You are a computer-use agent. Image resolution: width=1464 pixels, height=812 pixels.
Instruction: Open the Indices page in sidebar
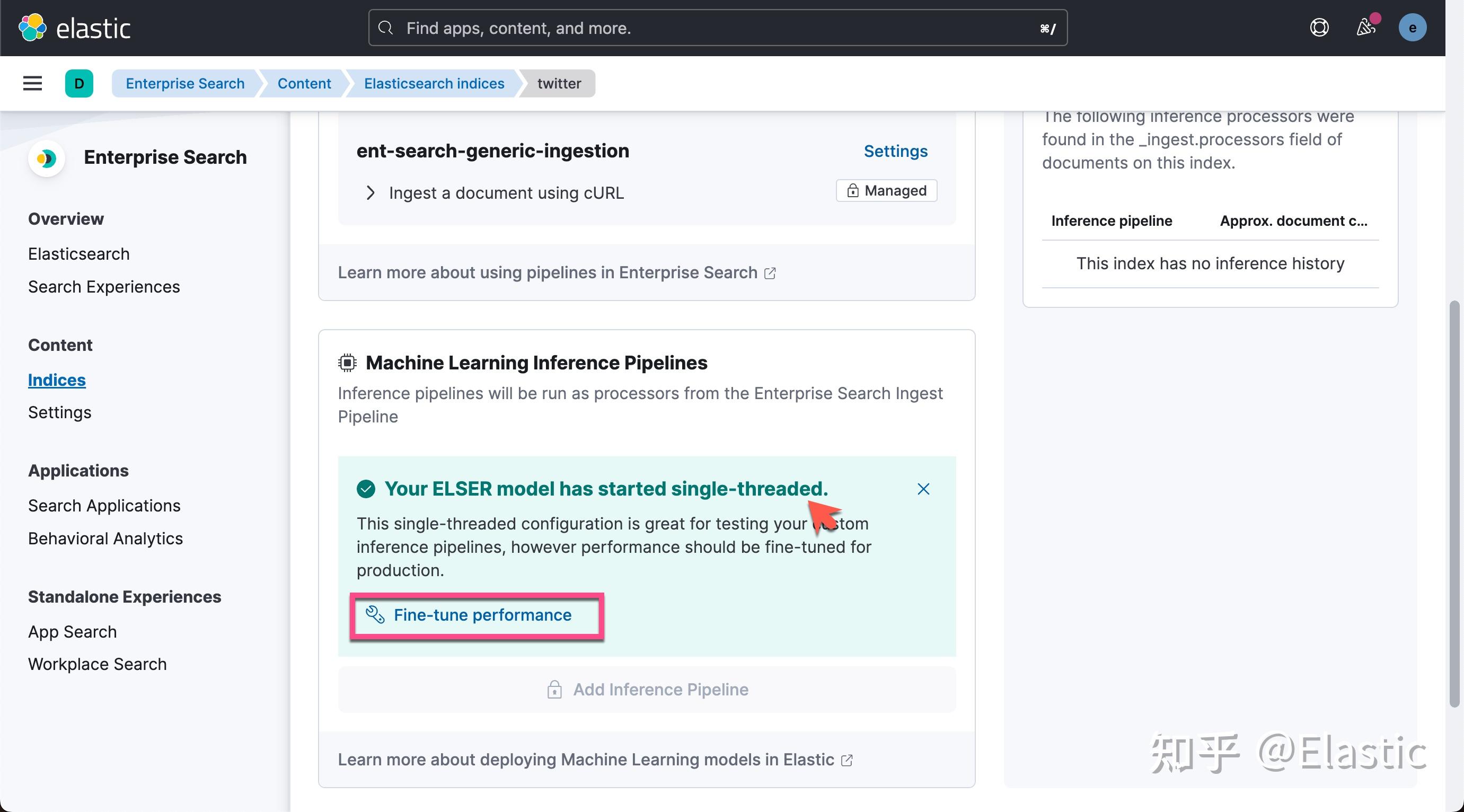tap(56, 379)
